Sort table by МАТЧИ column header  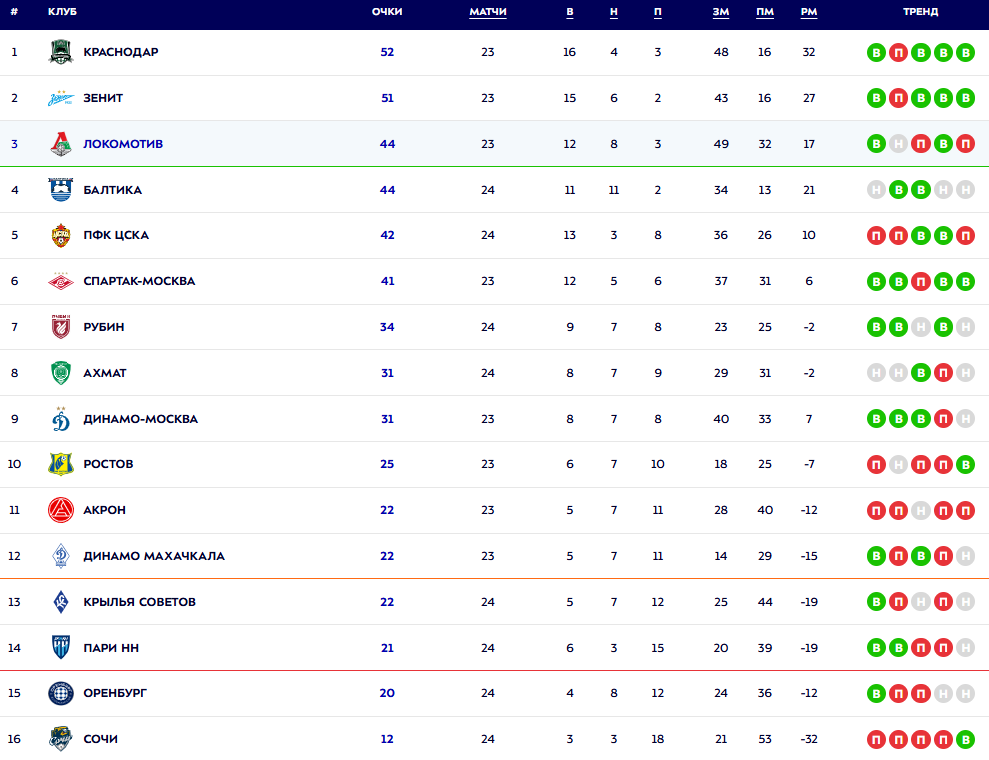coord(488,12)
